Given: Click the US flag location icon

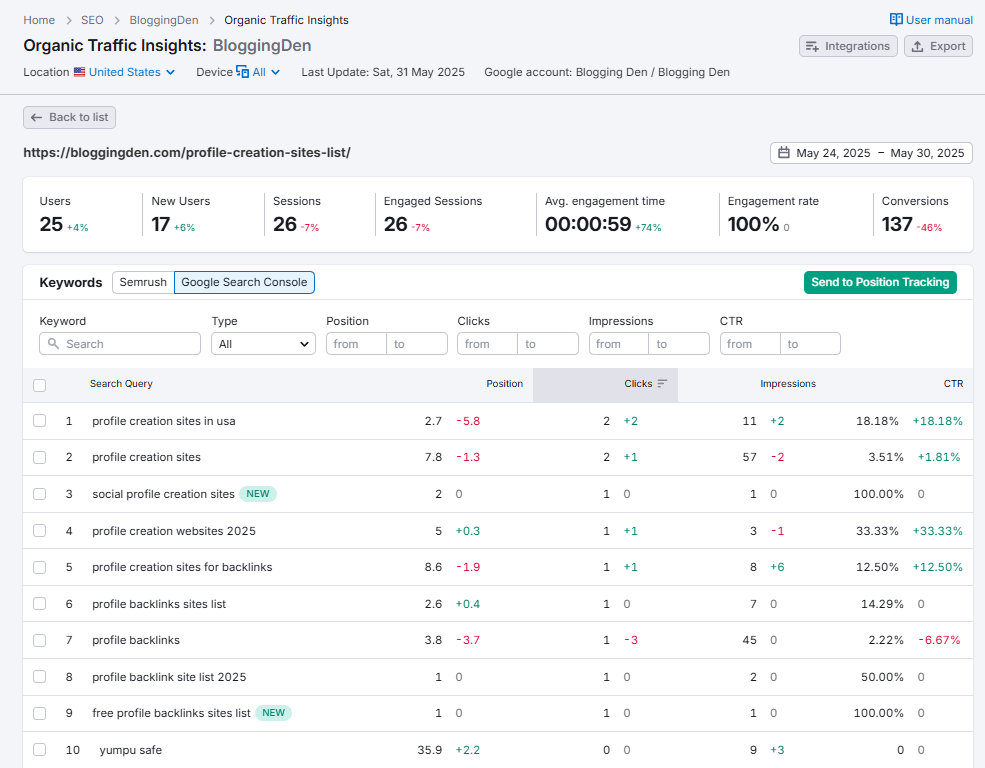Looking at the screenshot, I should [x=81, y=72].
